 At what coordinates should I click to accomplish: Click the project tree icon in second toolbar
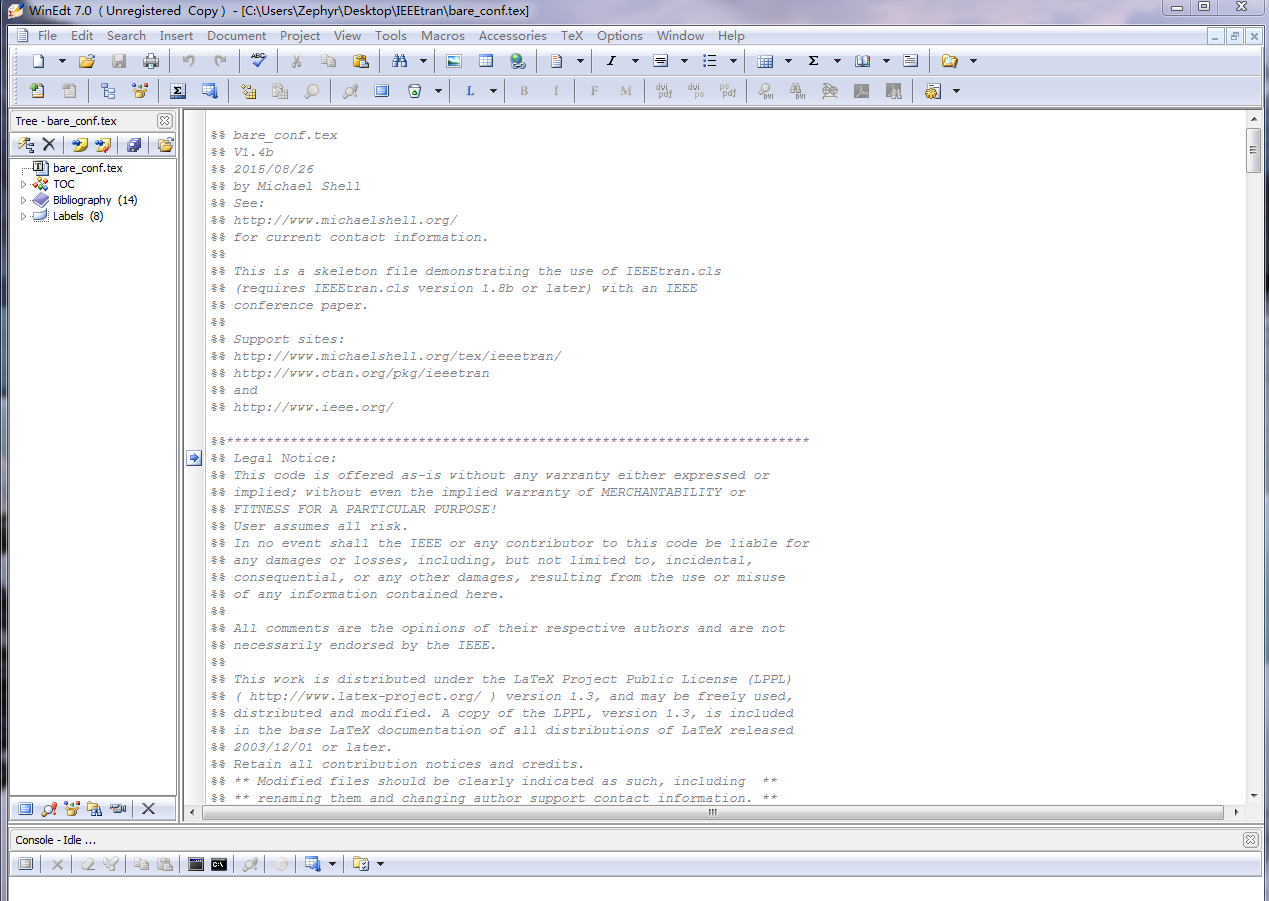tap(108, 91)
